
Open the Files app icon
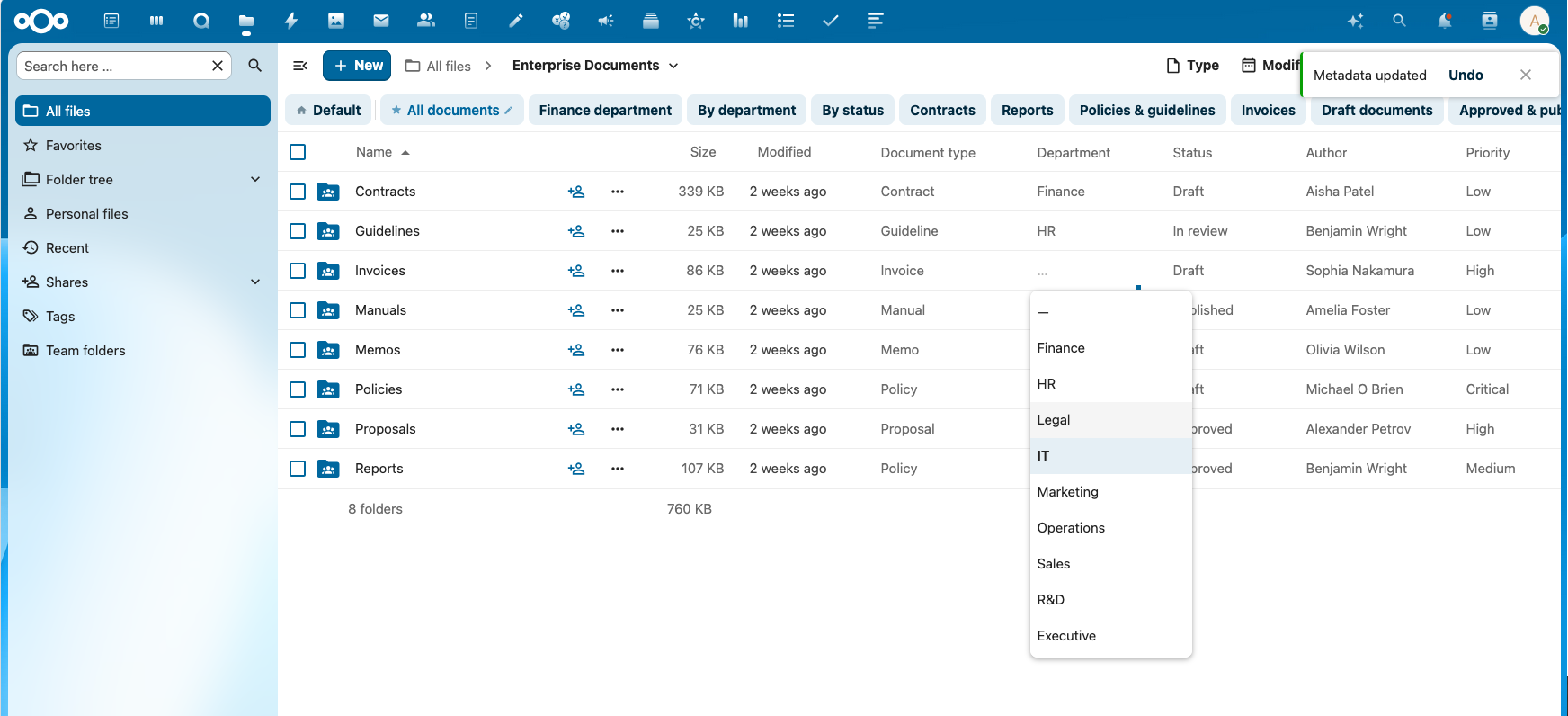coord(246,21)
